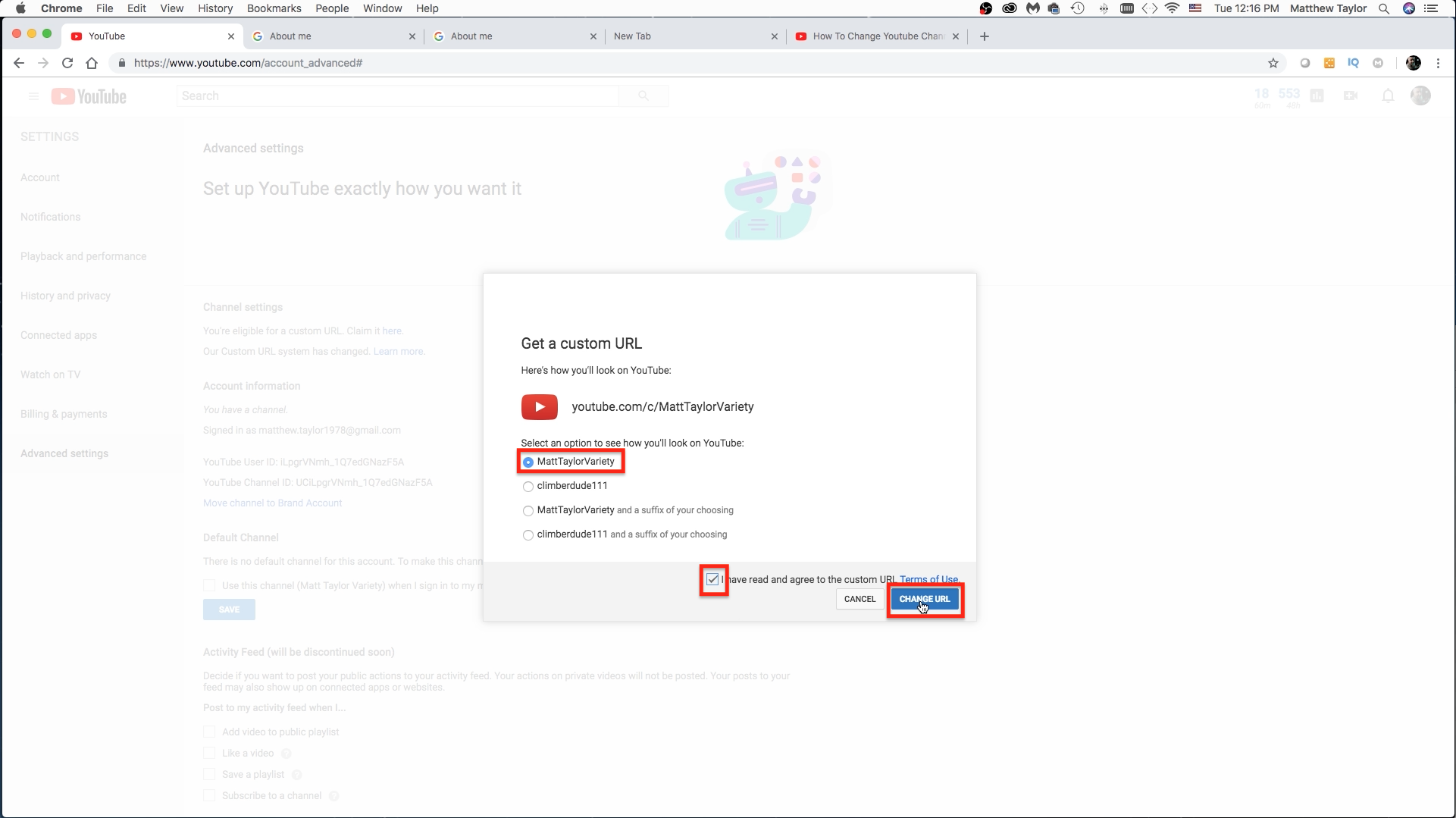Check the Like a video option
Image resolution: width=1456 pixels, height=818 pixels.
point(209,753)
